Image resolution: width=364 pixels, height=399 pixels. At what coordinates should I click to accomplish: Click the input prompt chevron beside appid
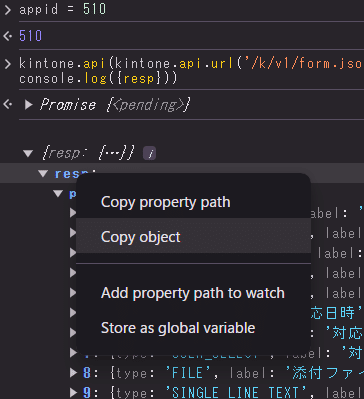(x=7, y=9)
